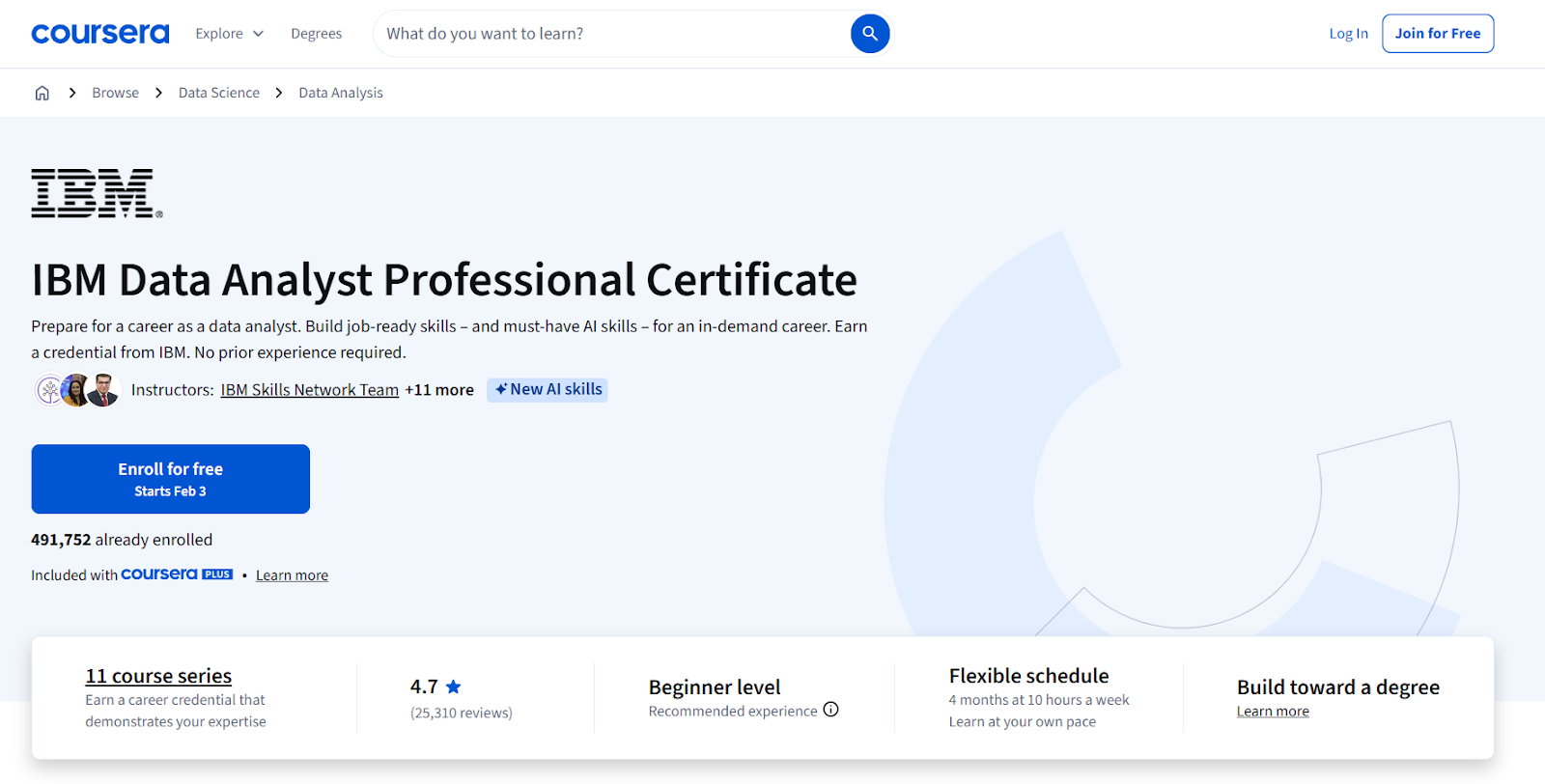
Task: Go to Data Science breadcrumb
Action: 219,93
